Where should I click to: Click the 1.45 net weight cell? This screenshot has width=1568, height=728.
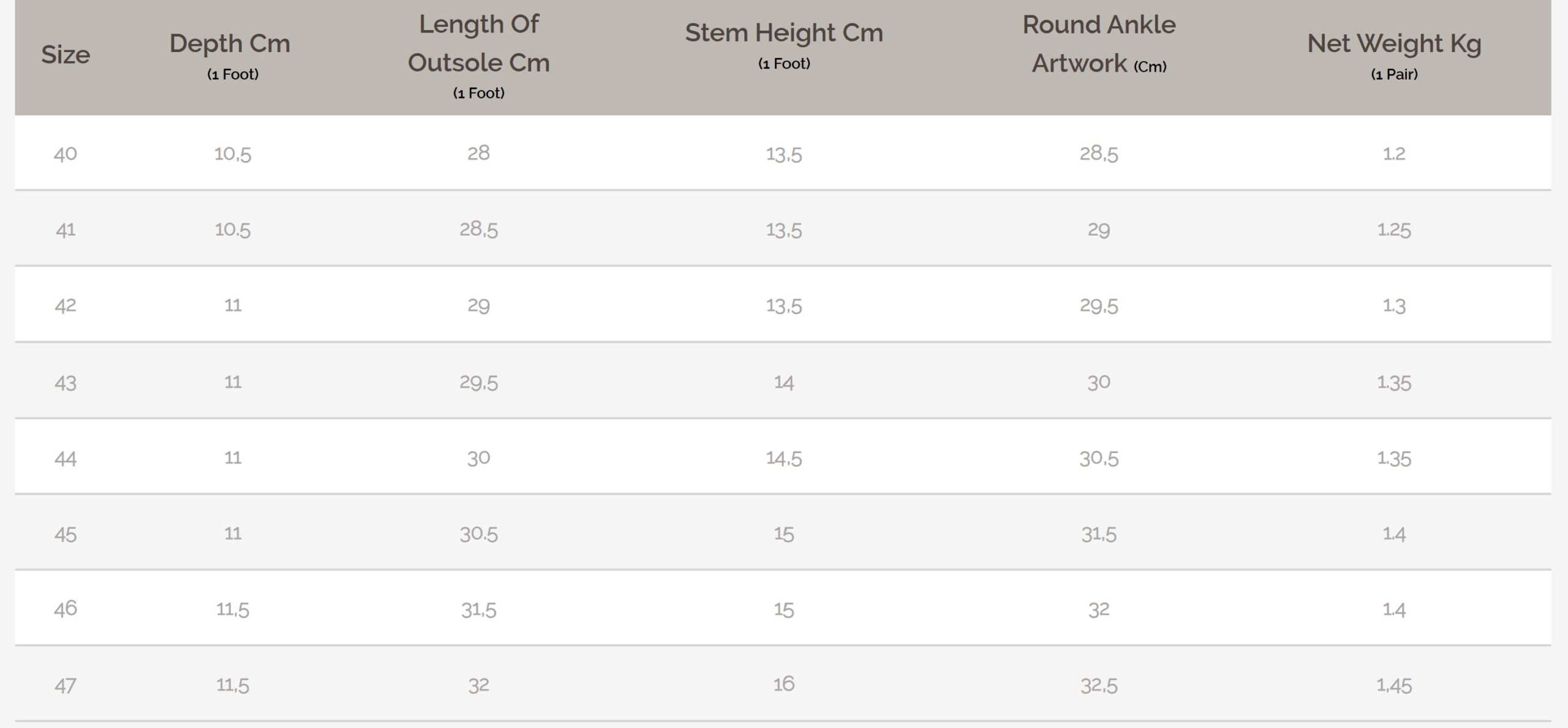pyautogui.click(x=1393, y=685)
